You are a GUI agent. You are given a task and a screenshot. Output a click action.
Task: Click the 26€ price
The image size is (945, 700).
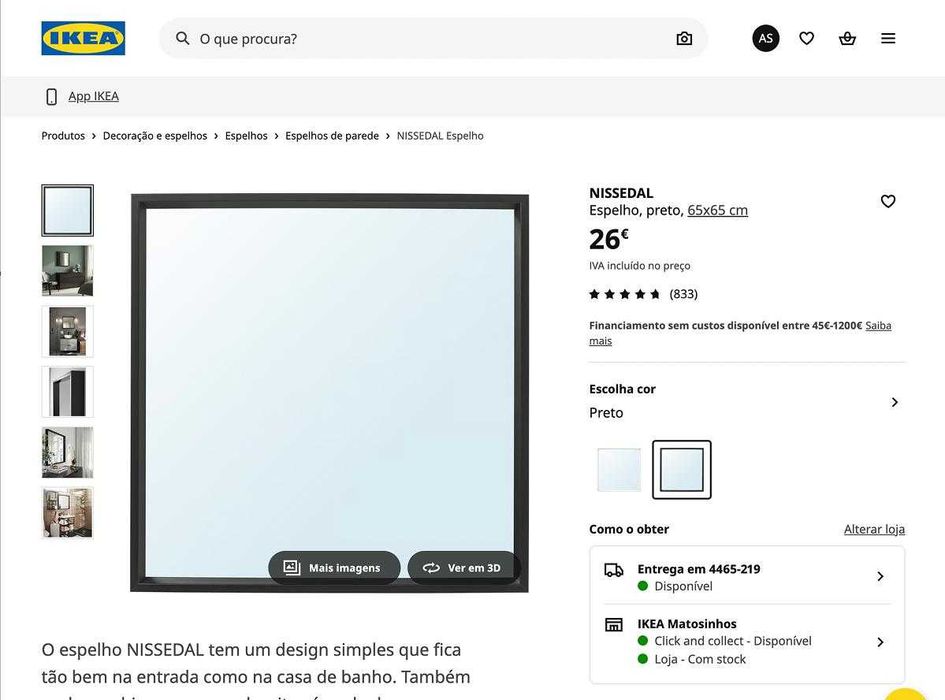609,239
